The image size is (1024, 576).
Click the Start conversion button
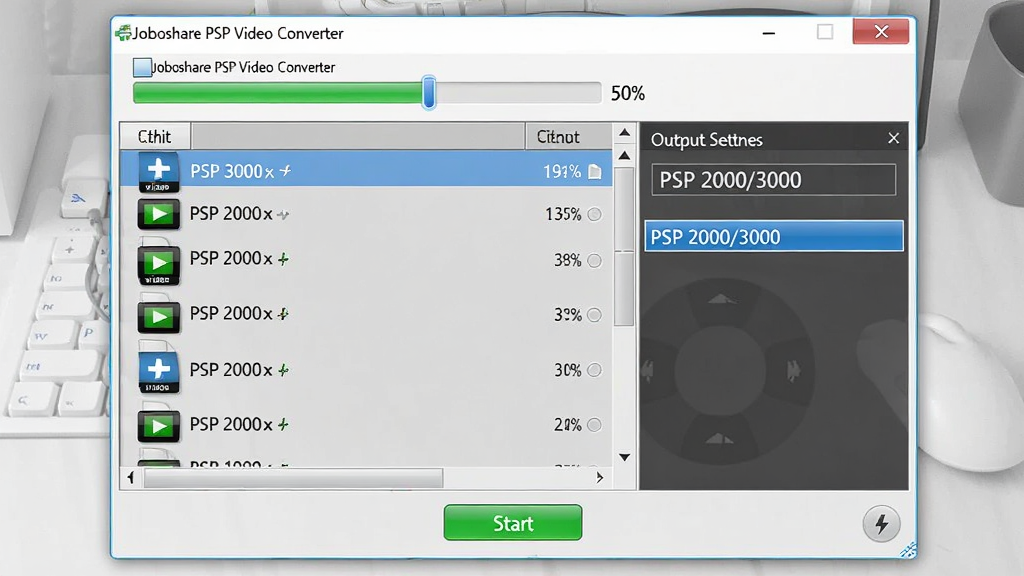pos(513,522)
